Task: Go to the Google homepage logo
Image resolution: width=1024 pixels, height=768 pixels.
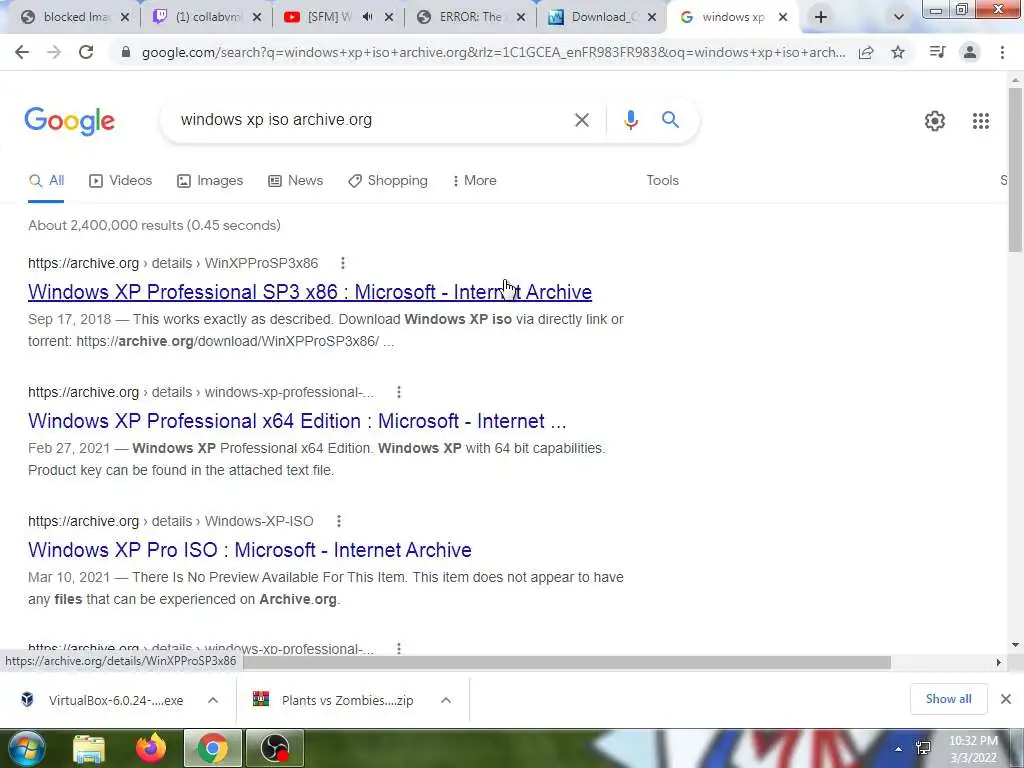Action: 69,121
